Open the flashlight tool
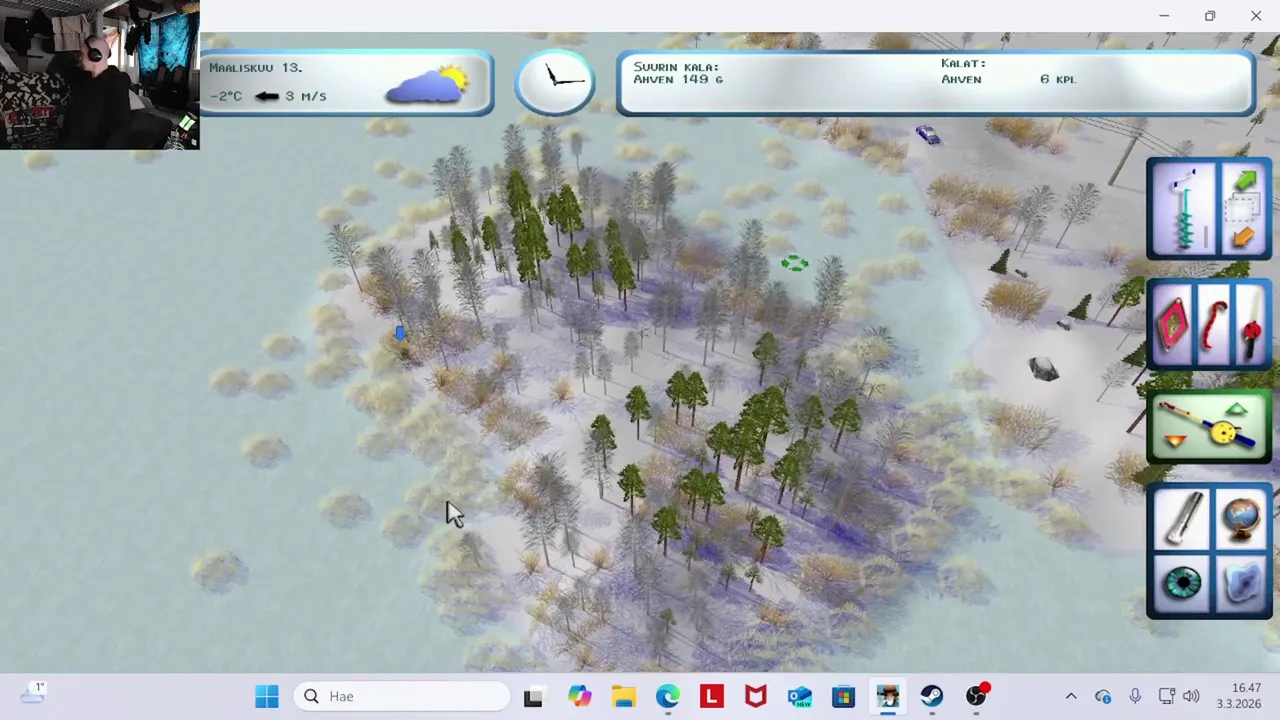The image size is (1280, 720). pos(1183,521)
